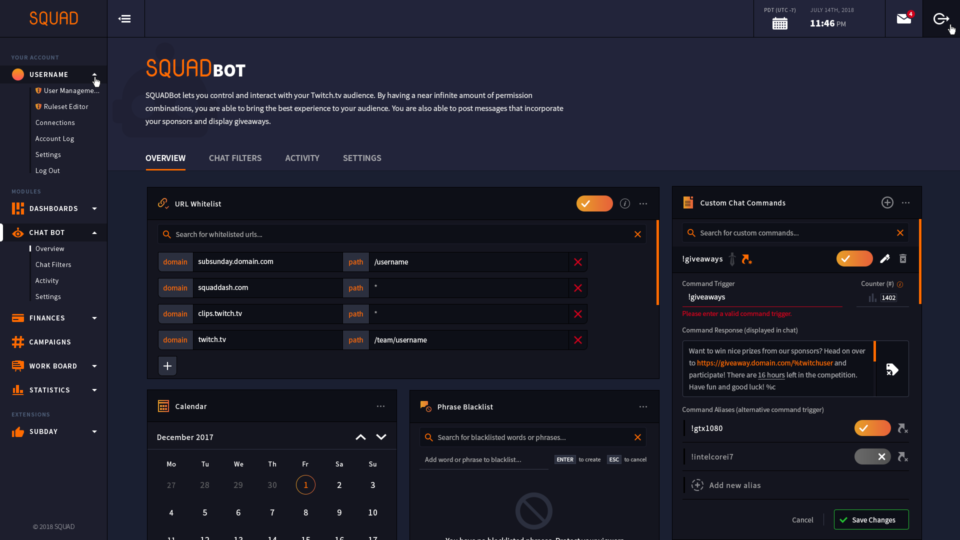Open Account Log in the sidebar
960x540 pixels.
54,138
